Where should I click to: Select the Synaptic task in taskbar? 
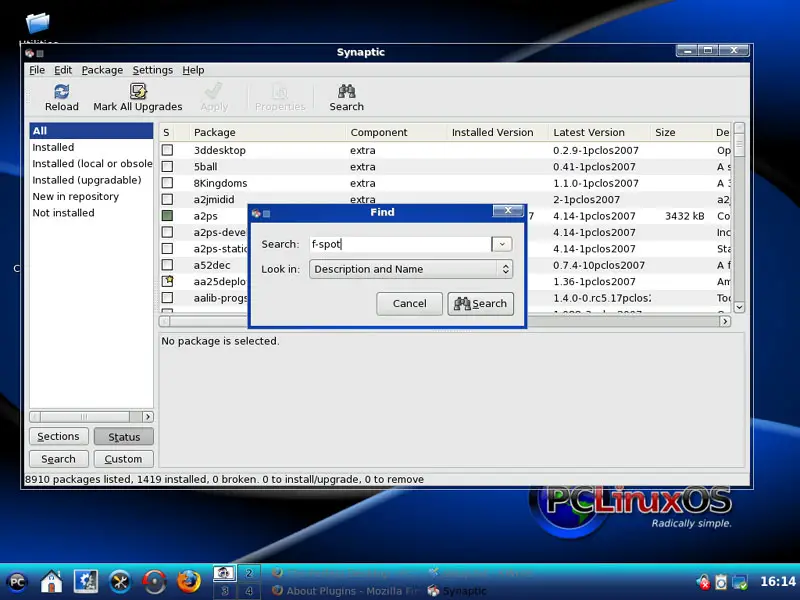pos(457,591)
